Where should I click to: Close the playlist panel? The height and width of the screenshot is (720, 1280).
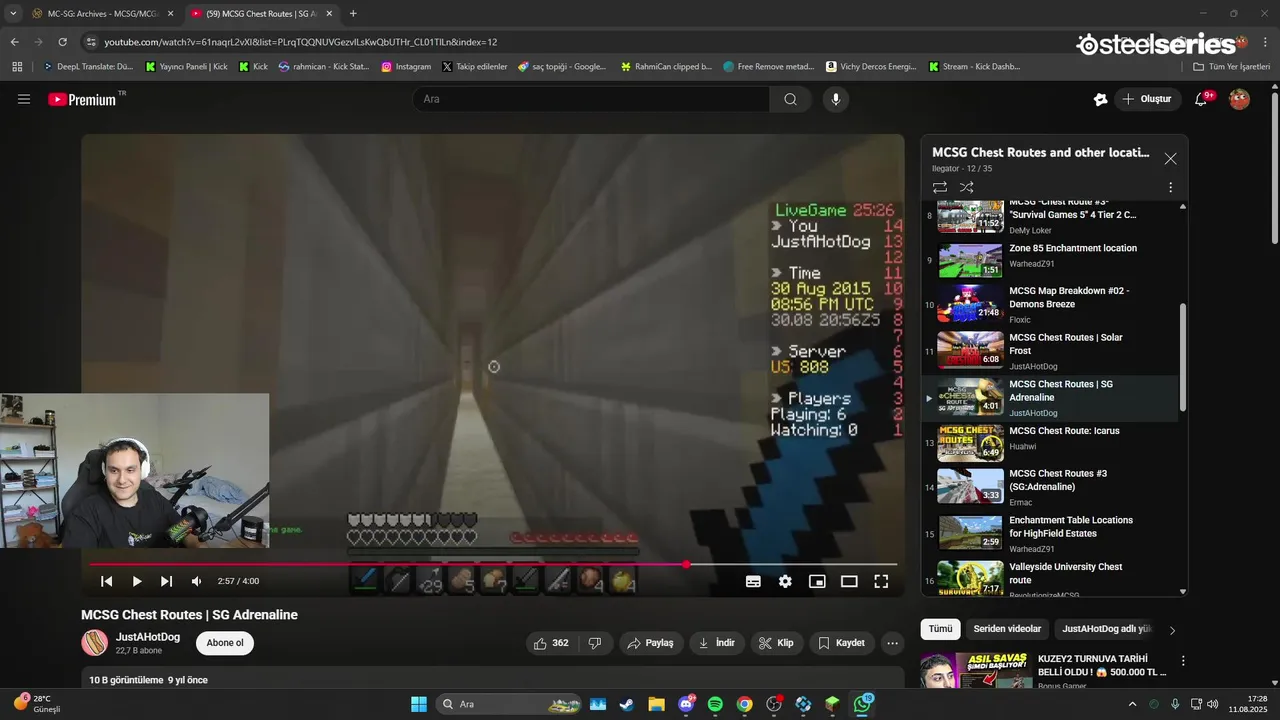1170,159
